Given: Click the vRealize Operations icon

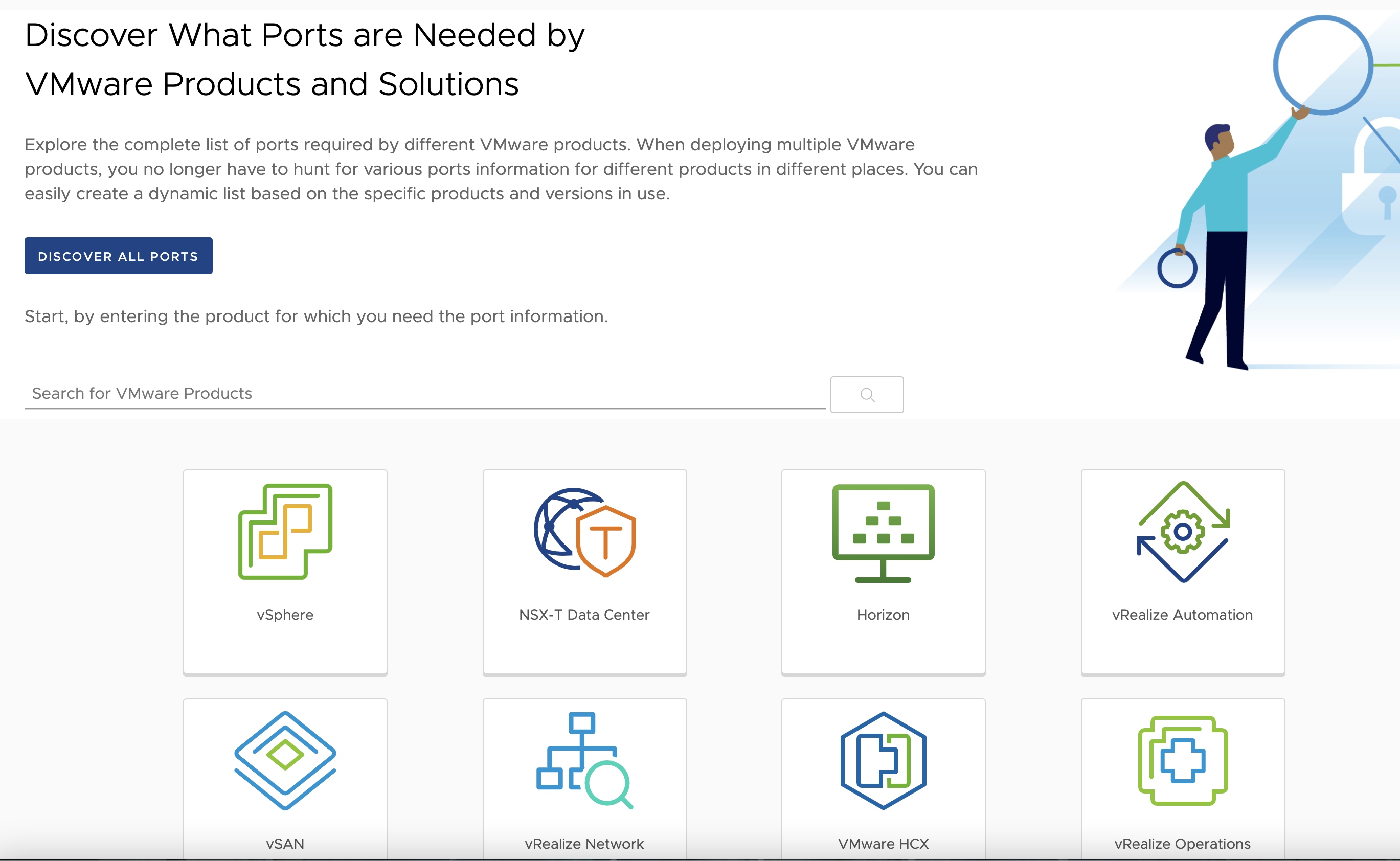Looking at the screenshot, I should point(1183,760).
